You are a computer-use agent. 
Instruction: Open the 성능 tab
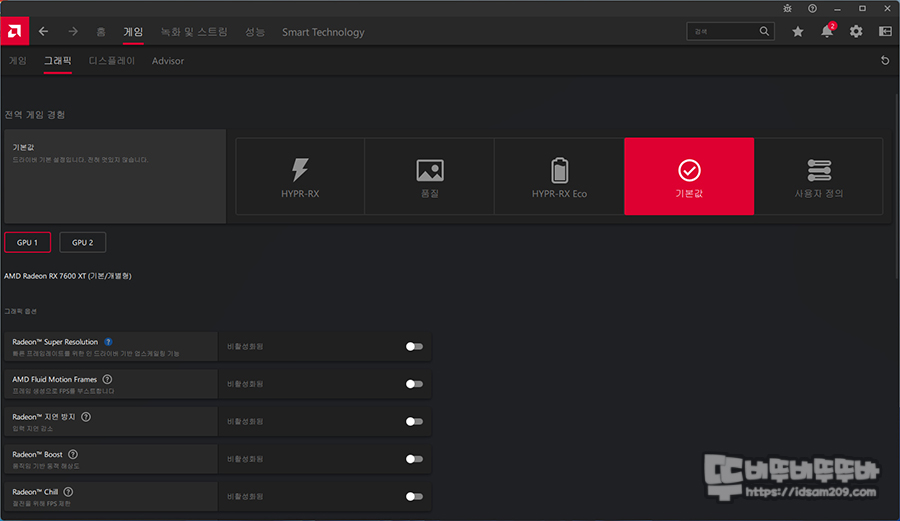(x=255, y=32)
